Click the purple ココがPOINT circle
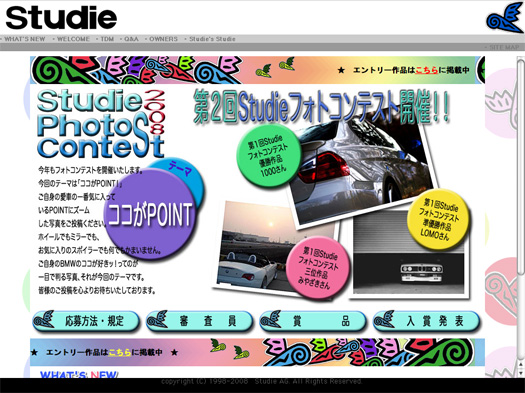Image resolution: width=525 pixels, height=393 pixels. click(150, 214)
